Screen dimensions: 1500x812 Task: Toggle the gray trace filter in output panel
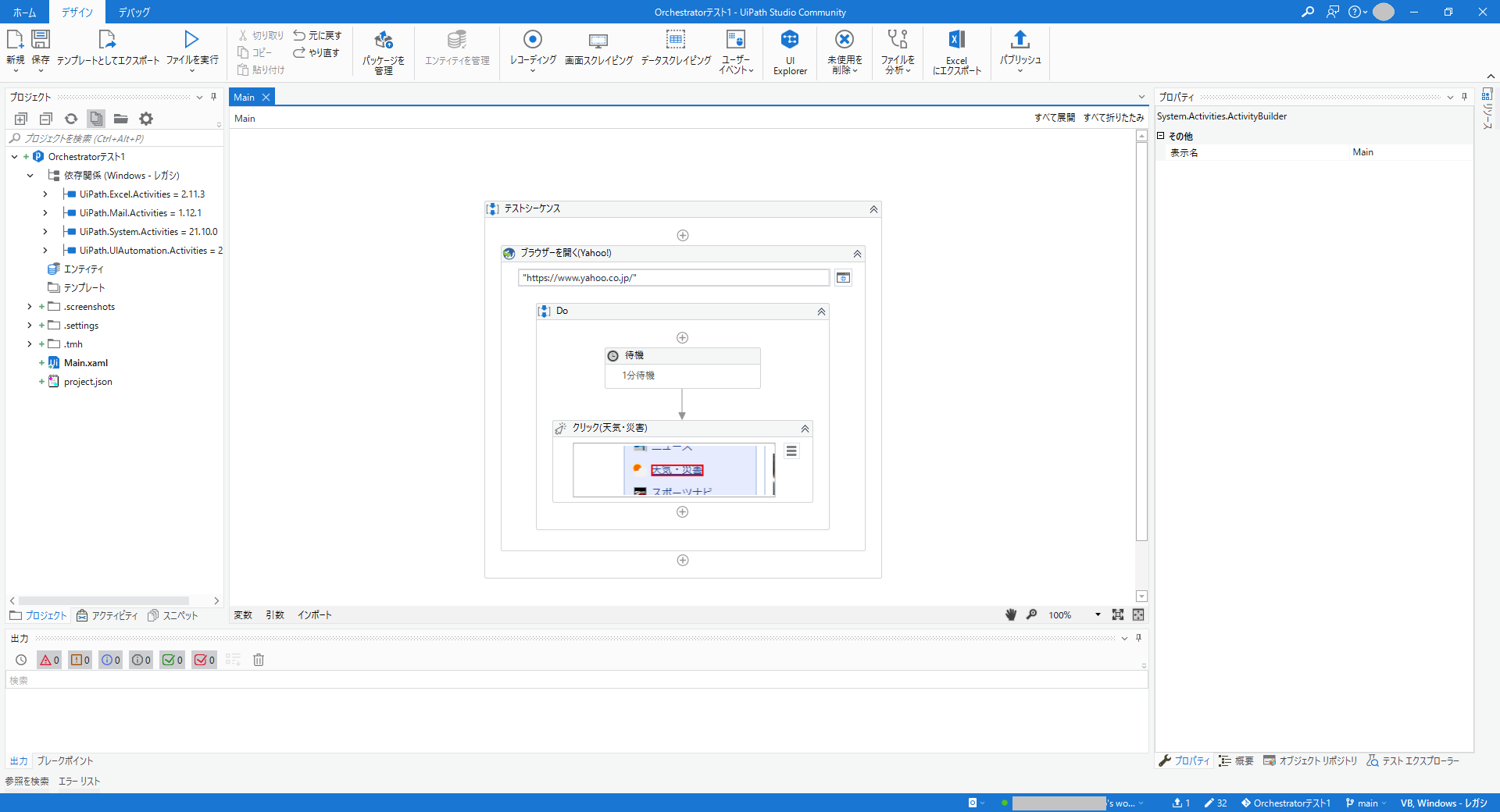[141, 660]
